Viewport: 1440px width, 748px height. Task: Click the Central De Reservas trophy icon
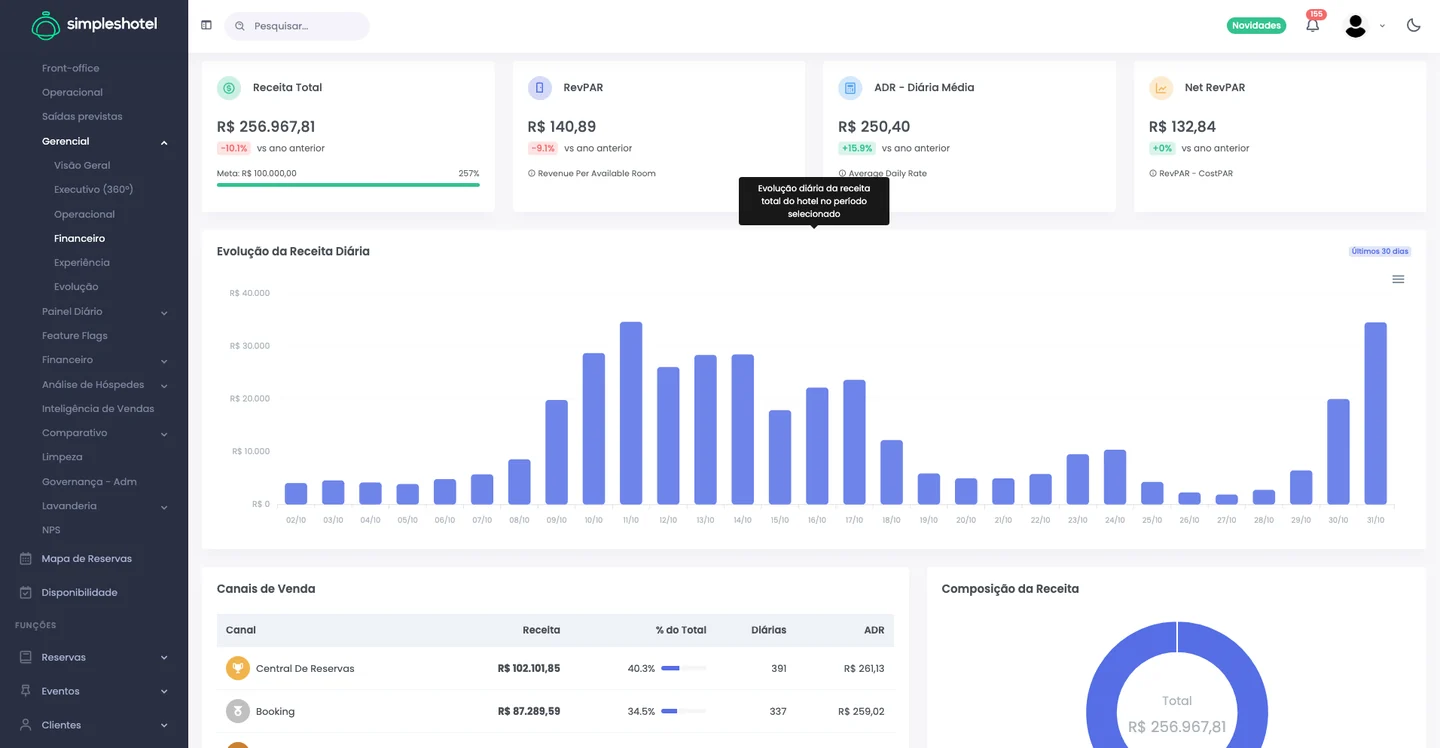[x=238, y=668]
